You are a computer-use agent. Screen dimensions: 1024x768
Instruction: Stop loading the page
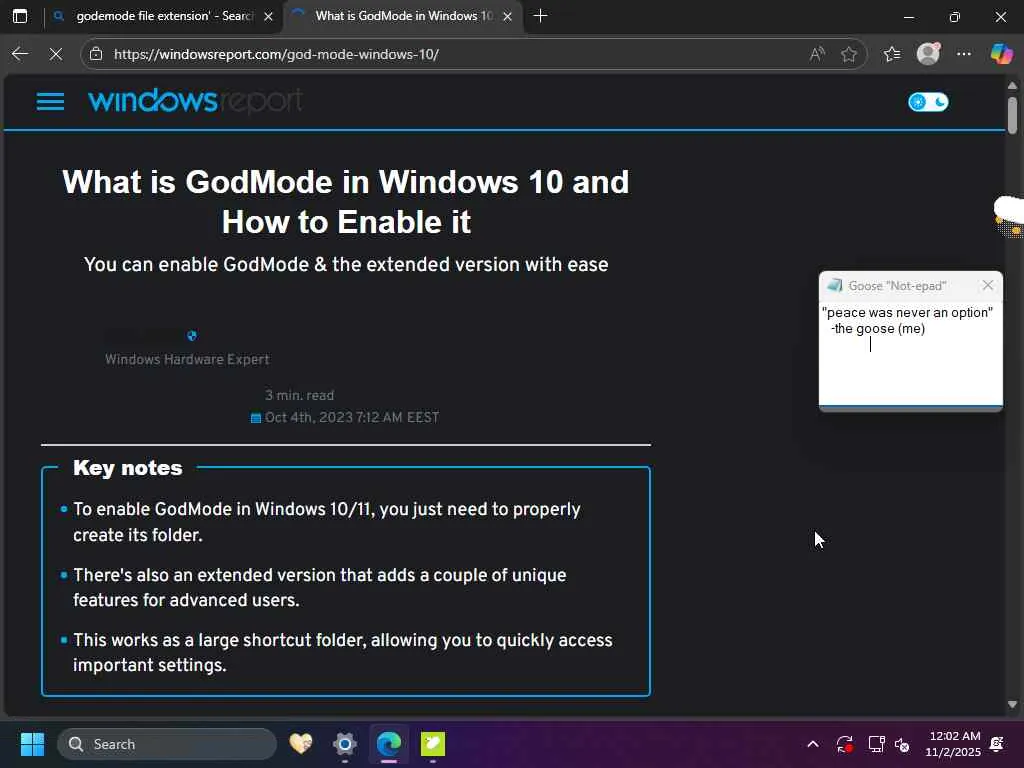coord(56,54)
